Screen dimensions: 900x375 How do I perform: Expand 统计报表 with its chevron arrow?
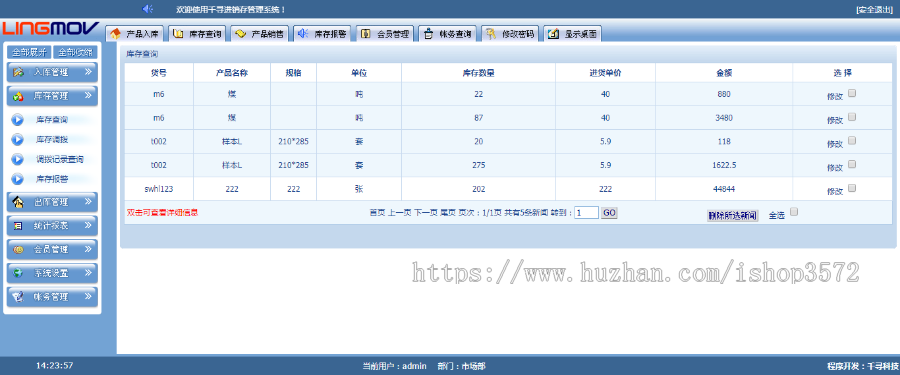coord(88,226)
